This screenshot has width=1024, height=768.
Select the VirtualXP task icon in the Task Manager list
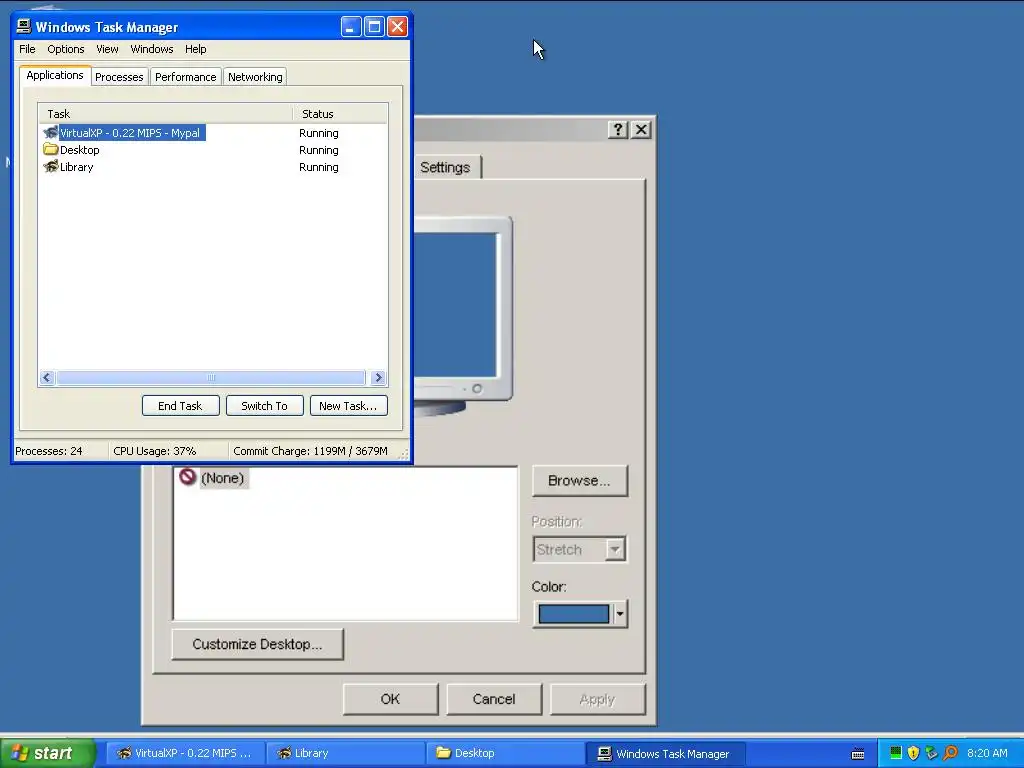point(50,133)
